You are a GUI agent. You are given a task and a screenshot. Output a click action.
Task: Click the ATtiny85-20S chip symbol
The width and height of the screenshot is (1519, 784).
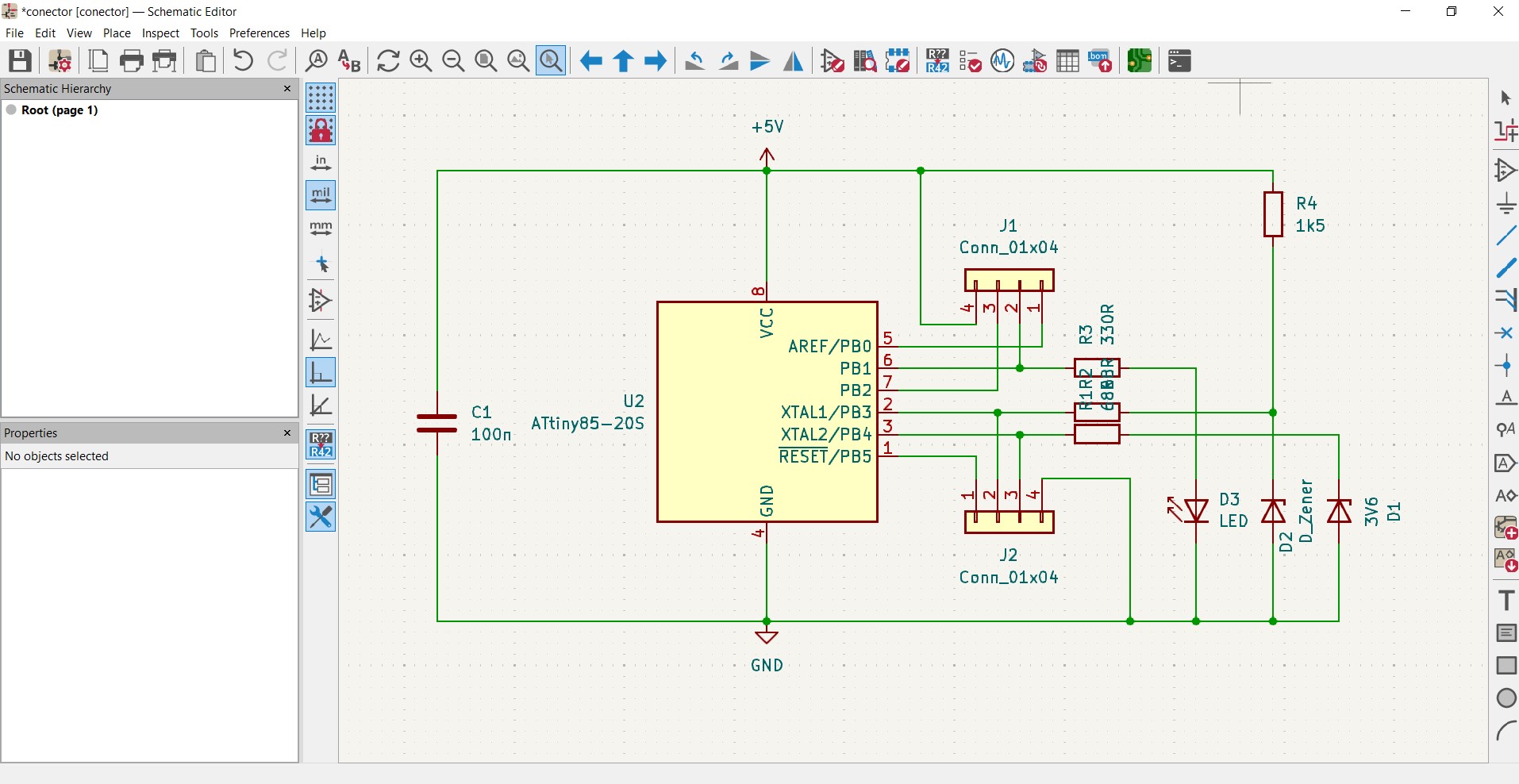pos(767,412)
